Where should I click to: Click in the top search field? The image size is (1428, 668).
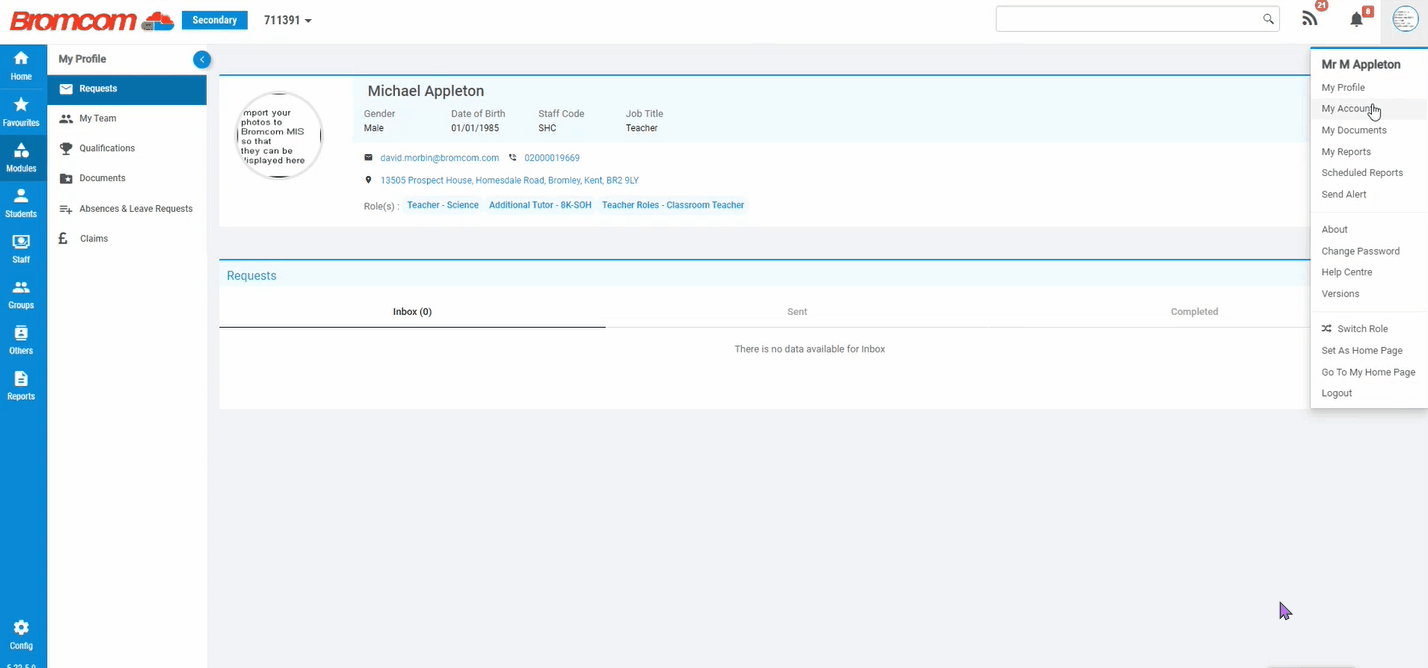pos(1128,19)
